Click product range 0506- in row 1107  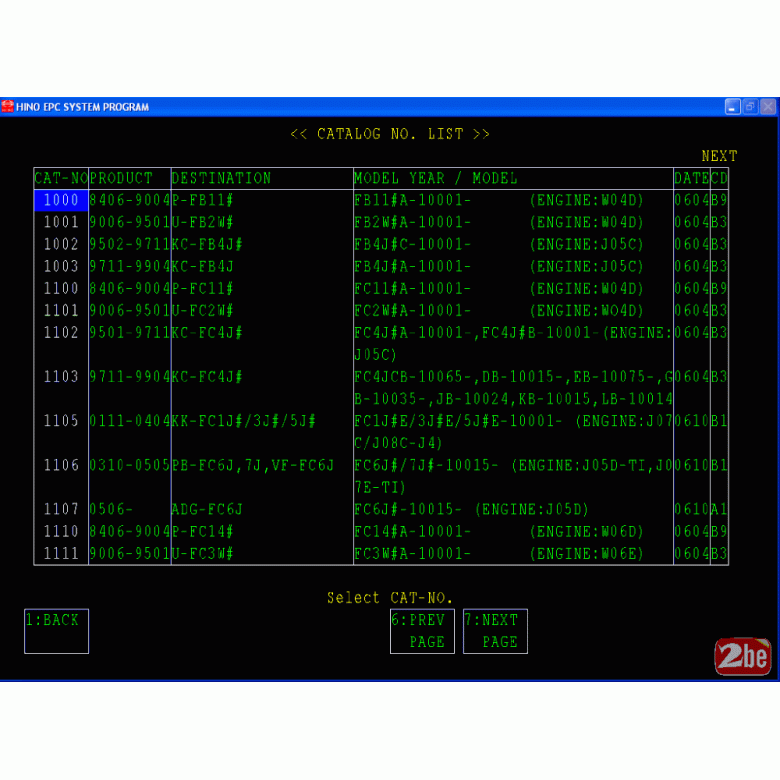(x=111, y=509)
